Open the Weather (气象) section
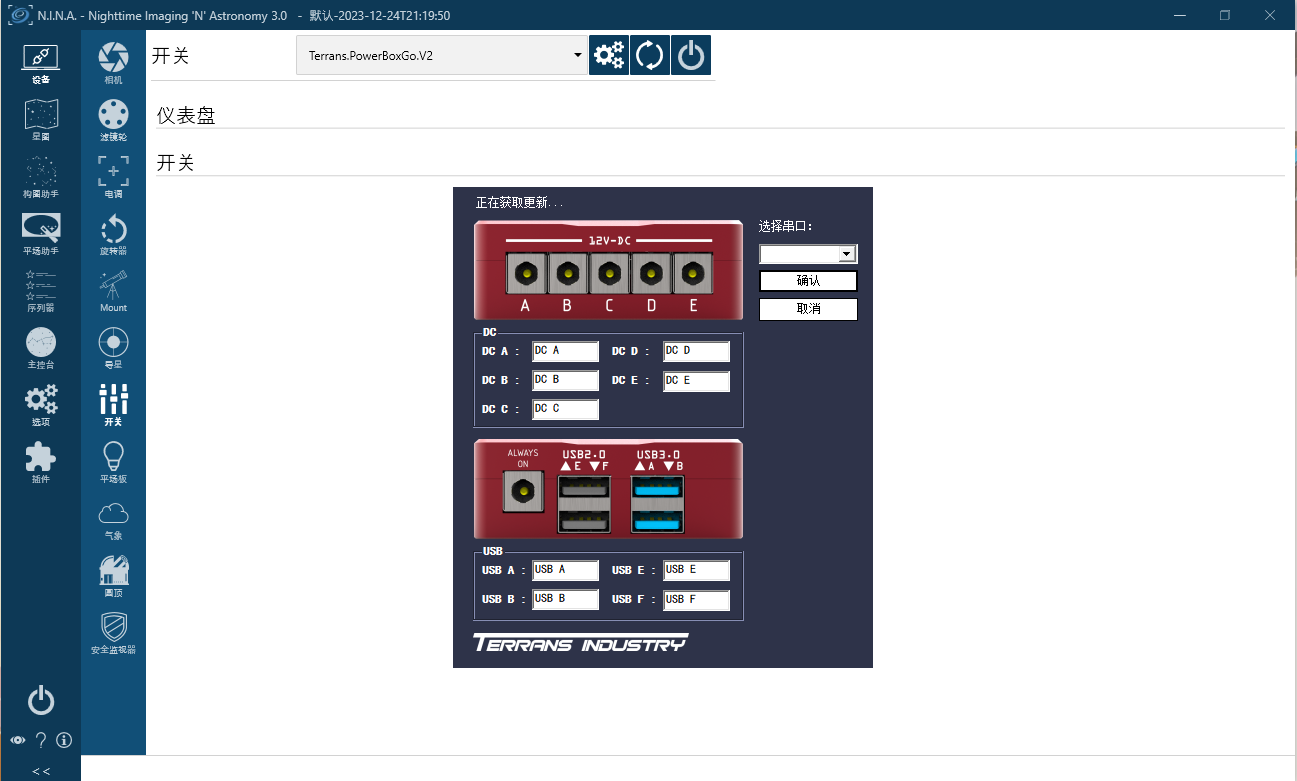 pos(113,518)
